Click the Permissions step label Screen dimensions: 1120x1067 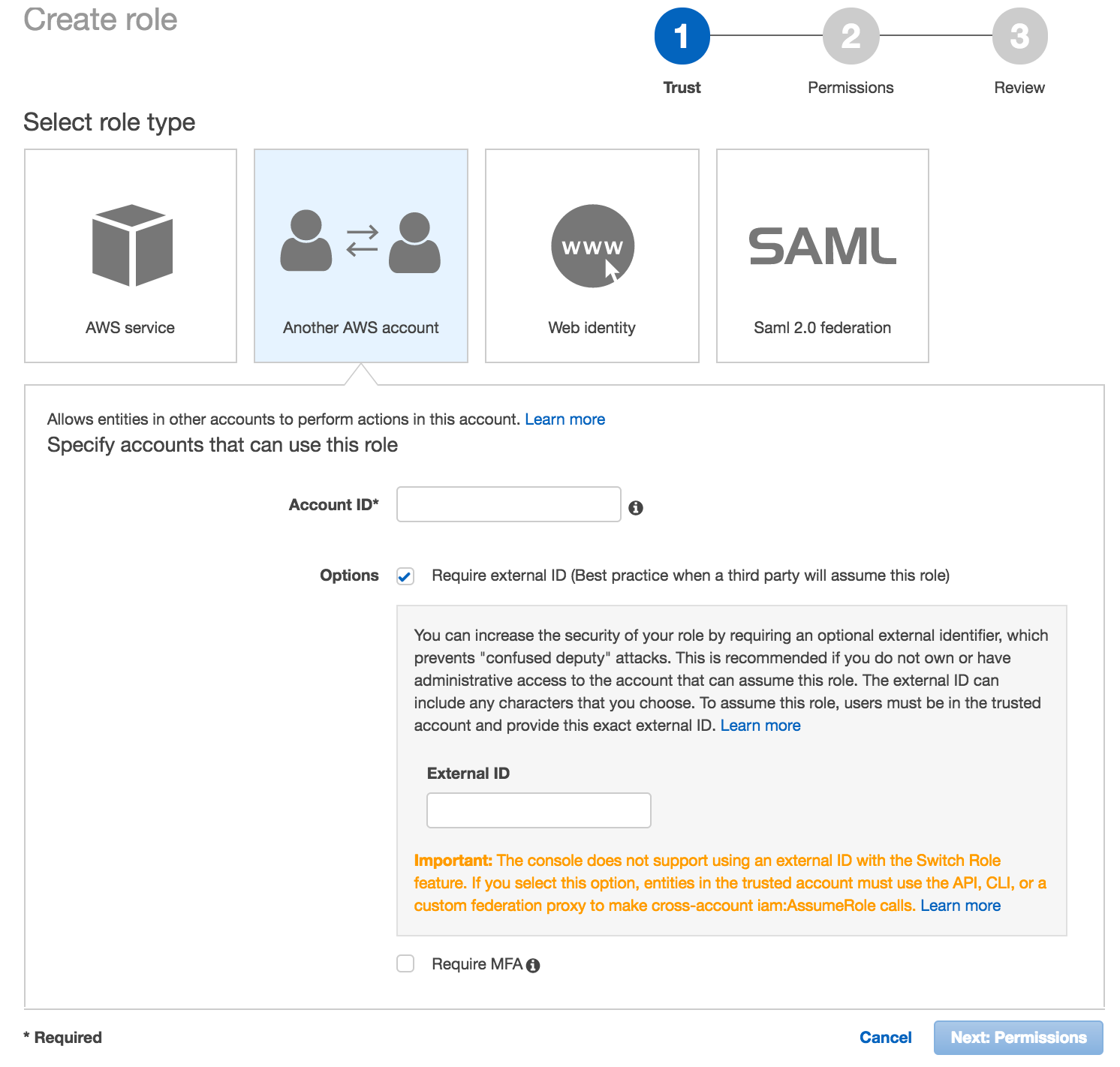pyautogui.click(x=851, y=88)
